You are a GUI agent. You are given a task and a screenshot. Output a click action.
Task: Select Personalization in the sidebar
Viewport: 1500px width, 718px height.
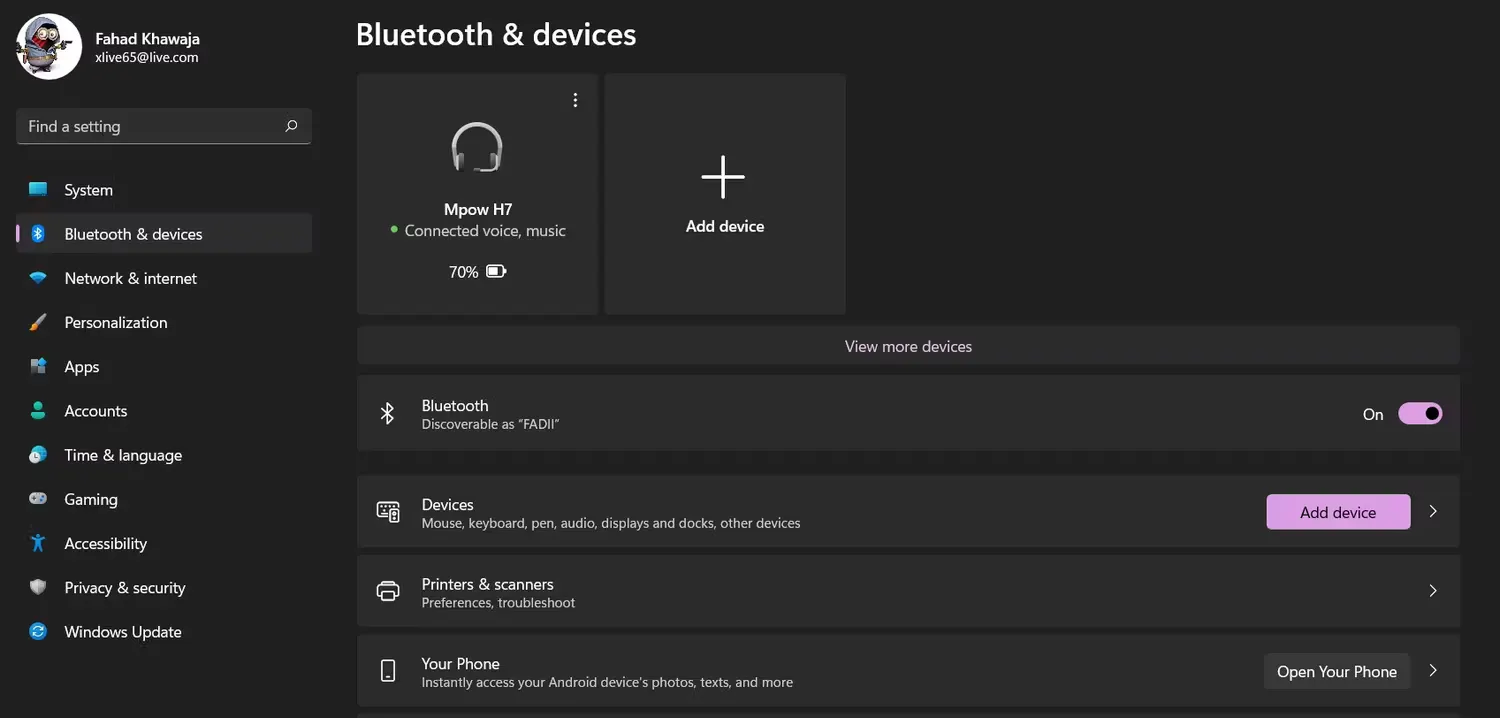click(x=115, y=322)
